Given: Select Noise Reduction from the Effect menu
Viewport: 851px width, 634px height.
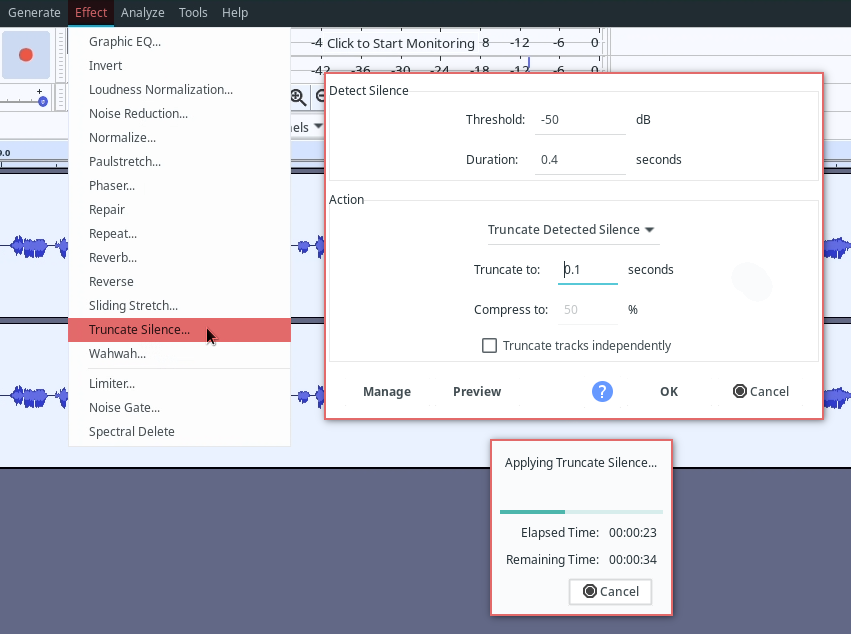Looking at the screenshot, I should point(138,114).
